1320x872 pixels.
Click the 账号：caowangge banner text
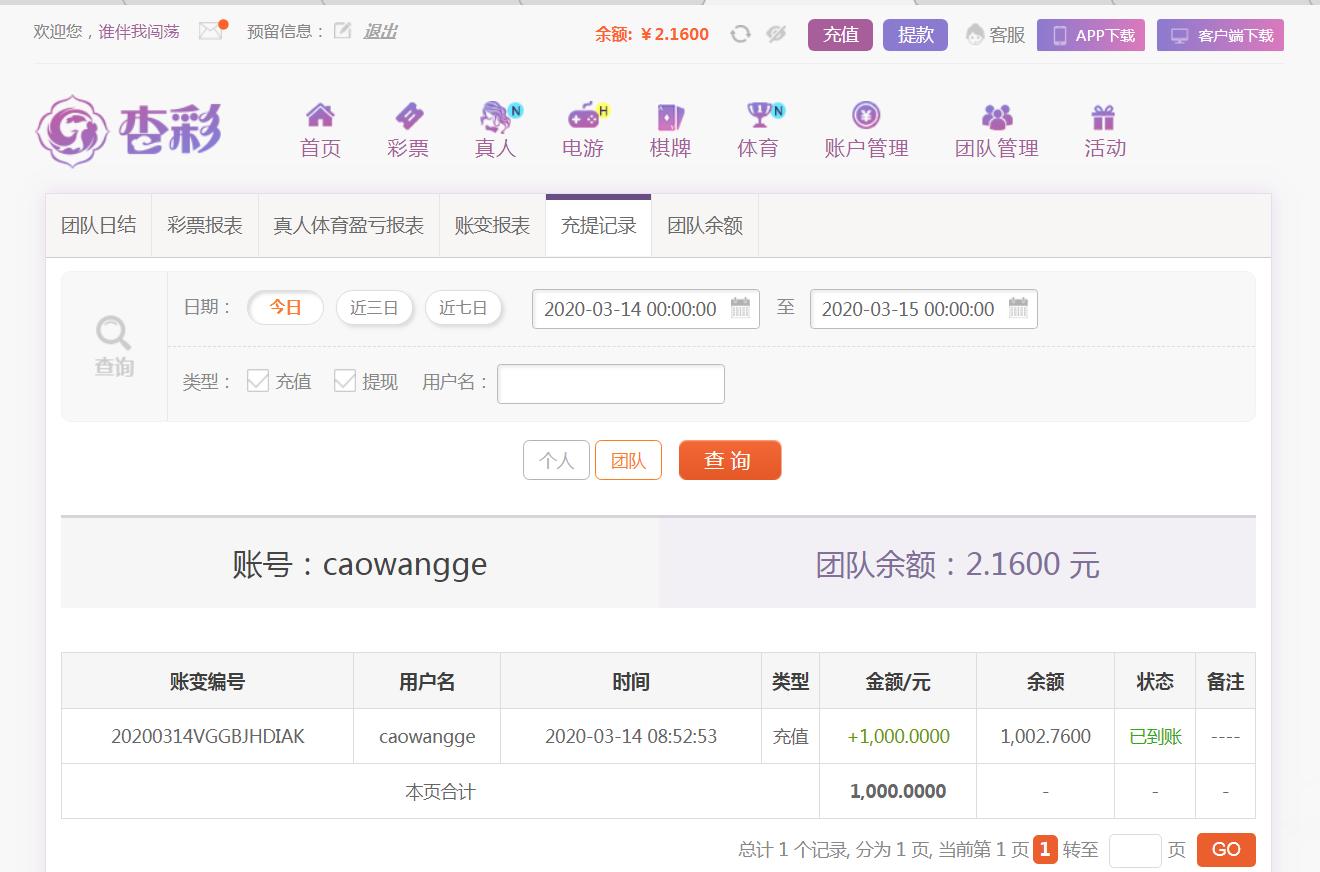359,564
